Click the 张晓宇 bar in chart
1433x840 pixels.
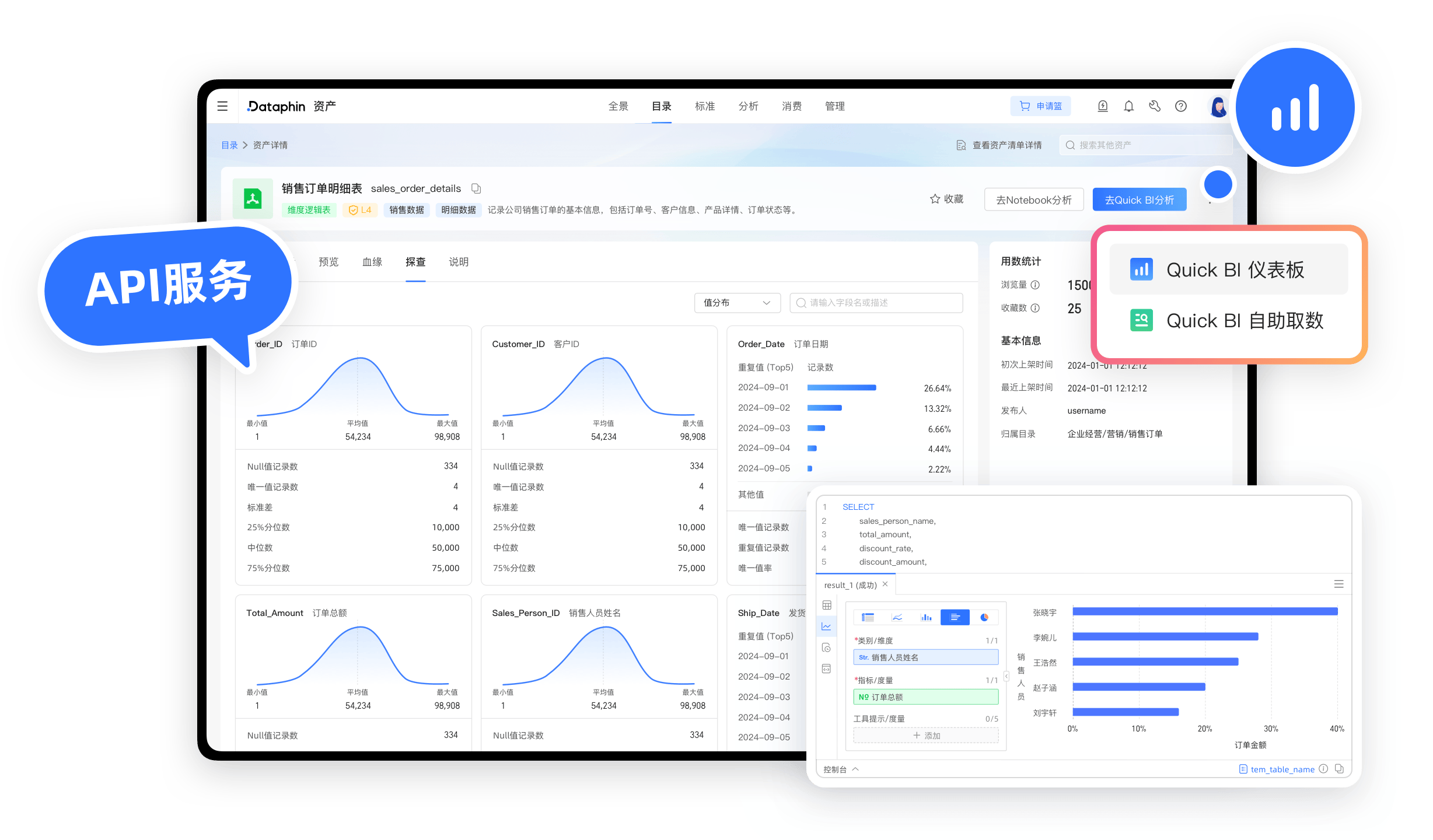click(1205, 611)
